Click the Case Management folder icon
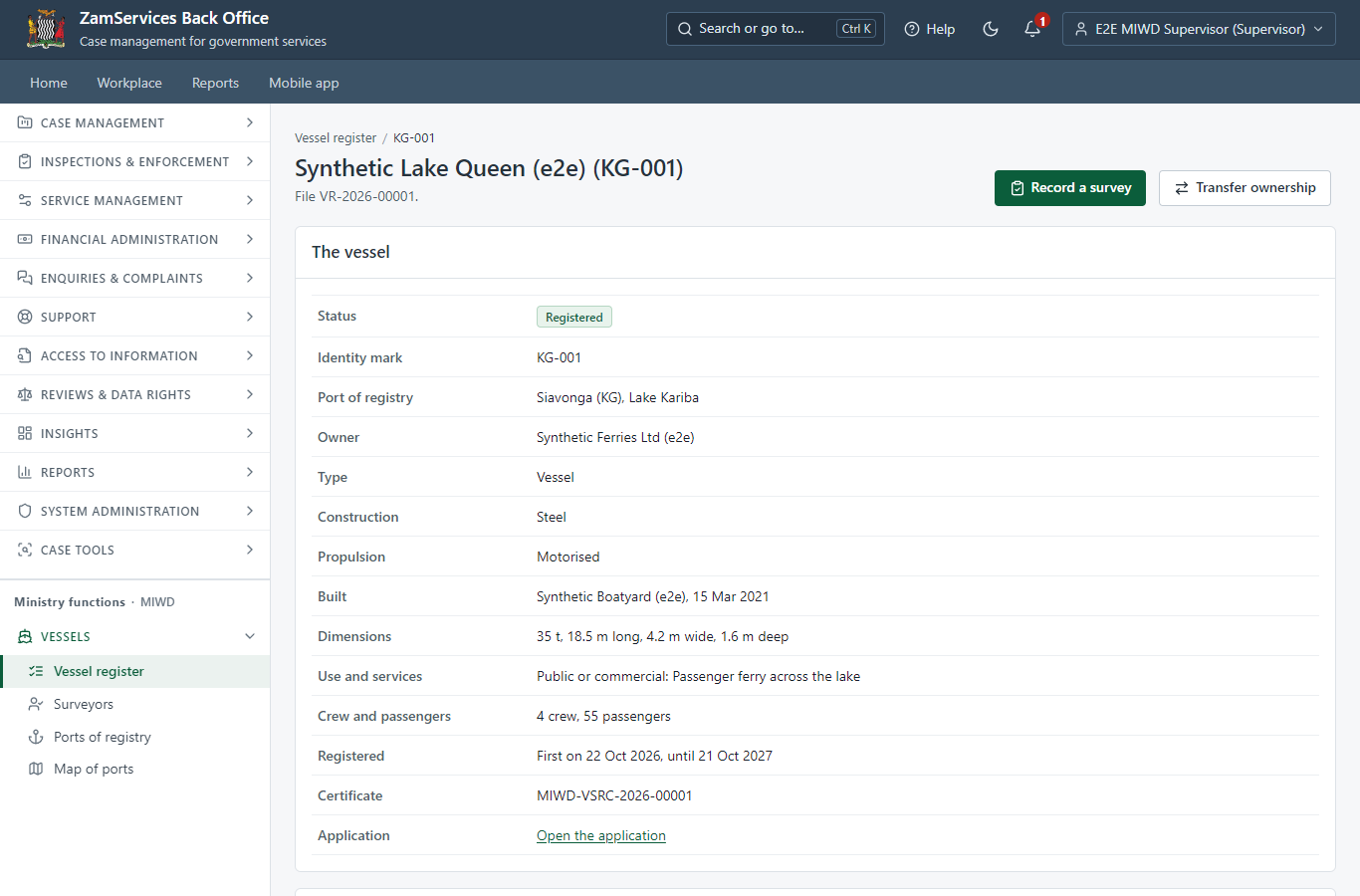 [x=25, y=122]
